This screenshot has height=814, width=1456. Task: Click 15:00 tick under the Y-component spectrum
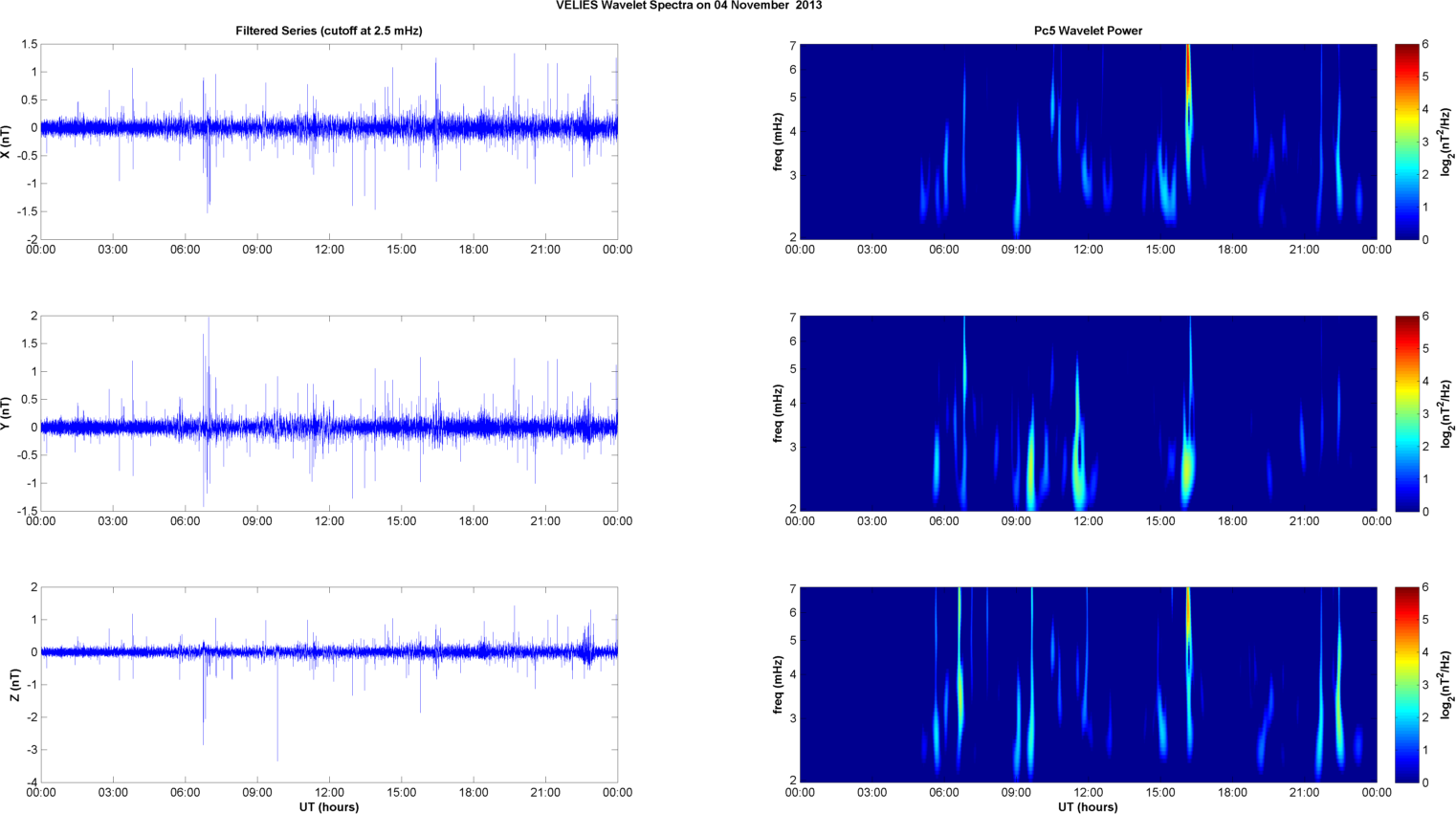click(x=1160, y=521)
